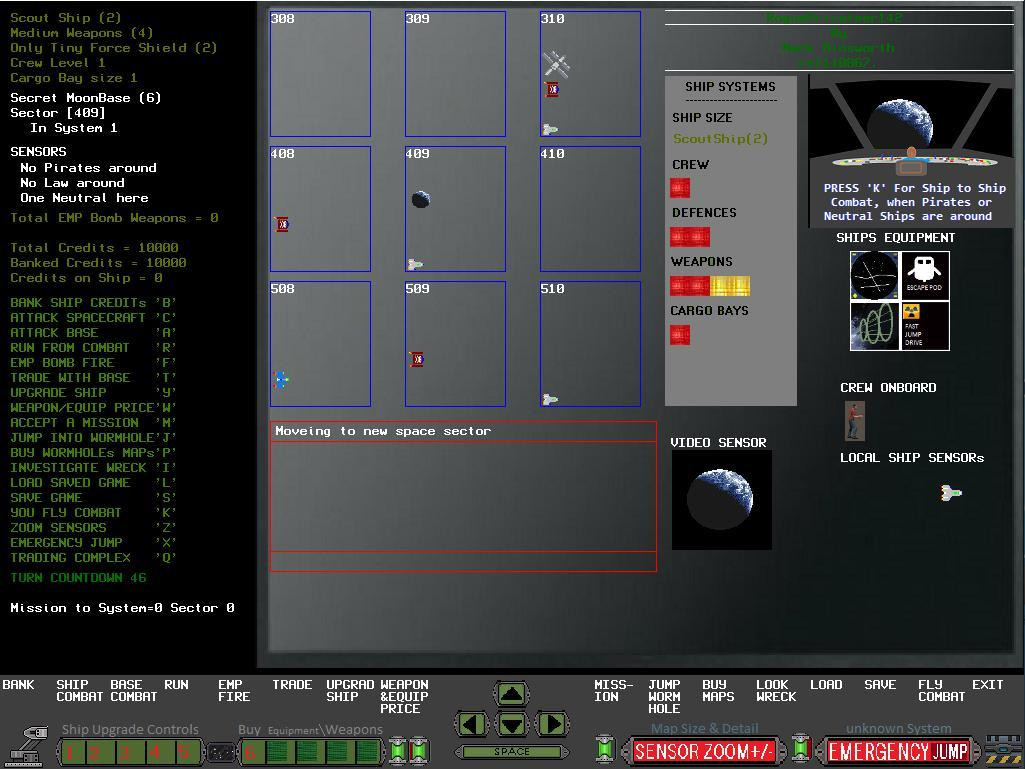Click the right arrow movement button

[x=552, y=724]
